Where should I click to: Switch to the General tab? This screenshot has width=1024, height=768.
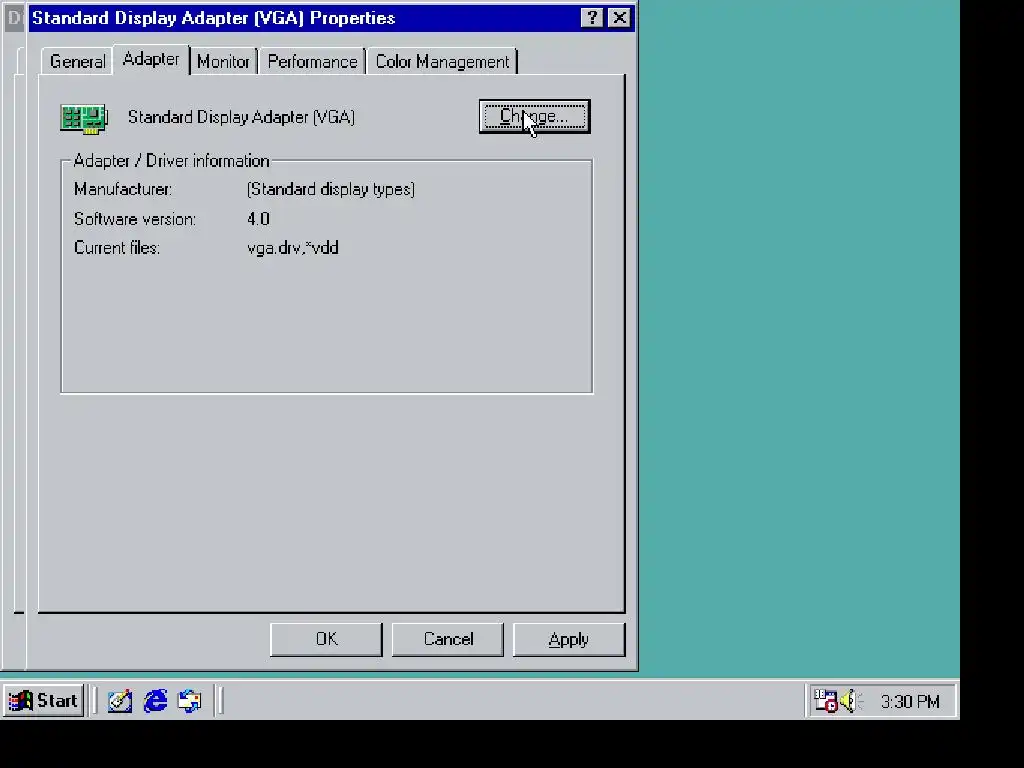tap(78, 62)
